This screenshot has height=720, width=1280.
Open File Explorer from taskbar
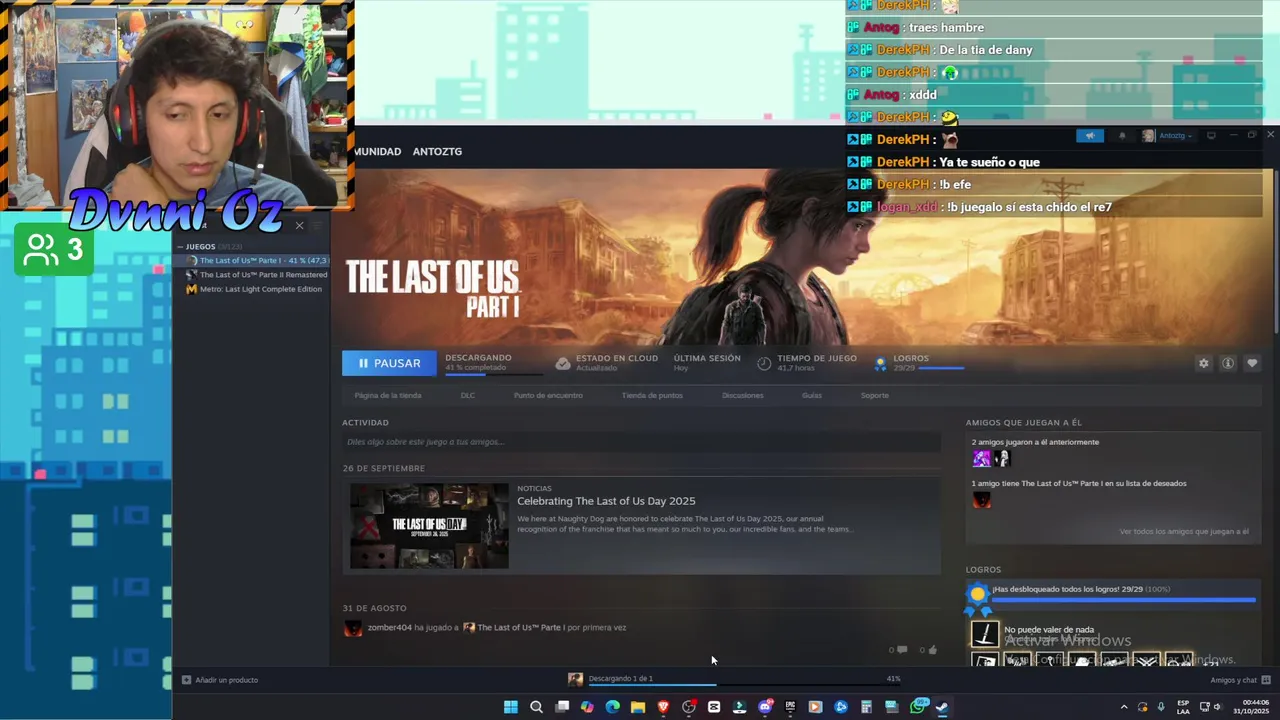click(637, 707)
